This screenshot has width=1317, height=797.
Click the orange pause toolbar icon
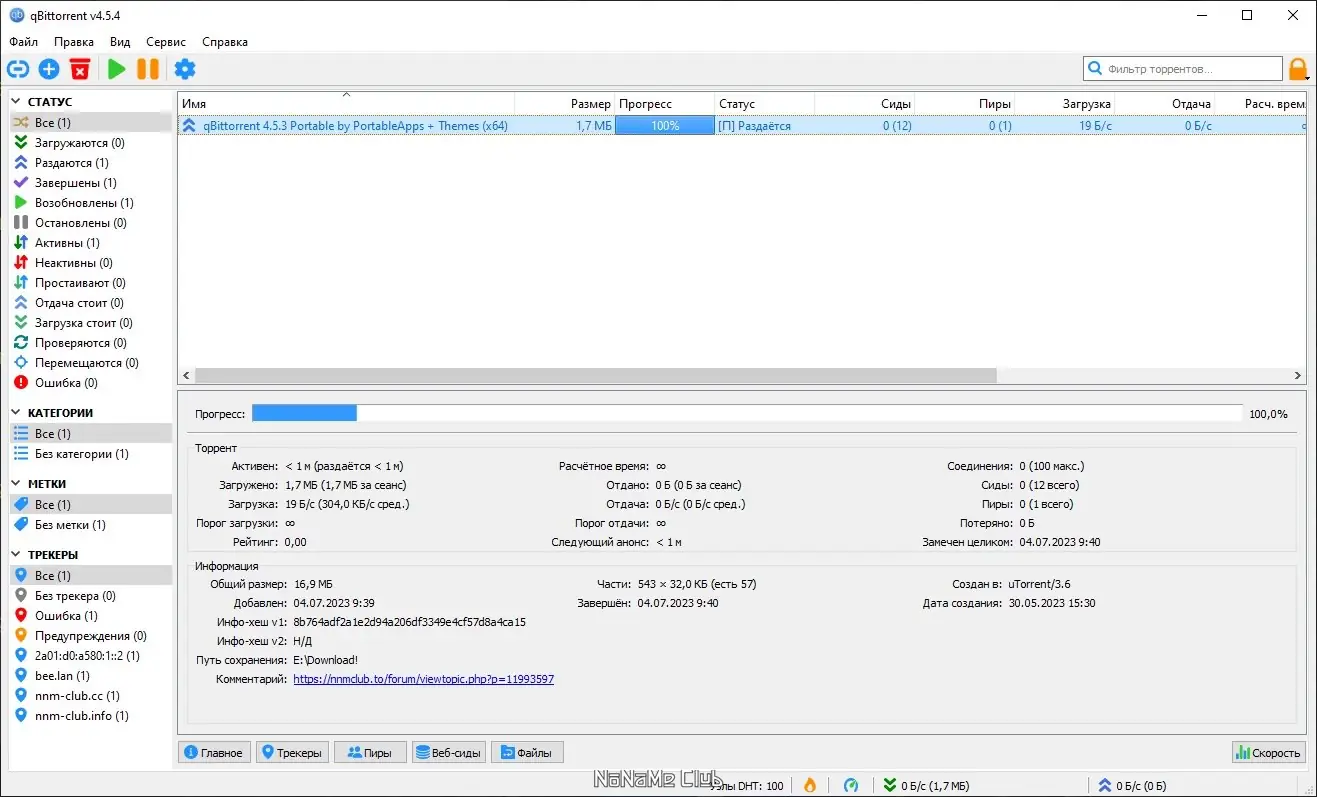148,69
